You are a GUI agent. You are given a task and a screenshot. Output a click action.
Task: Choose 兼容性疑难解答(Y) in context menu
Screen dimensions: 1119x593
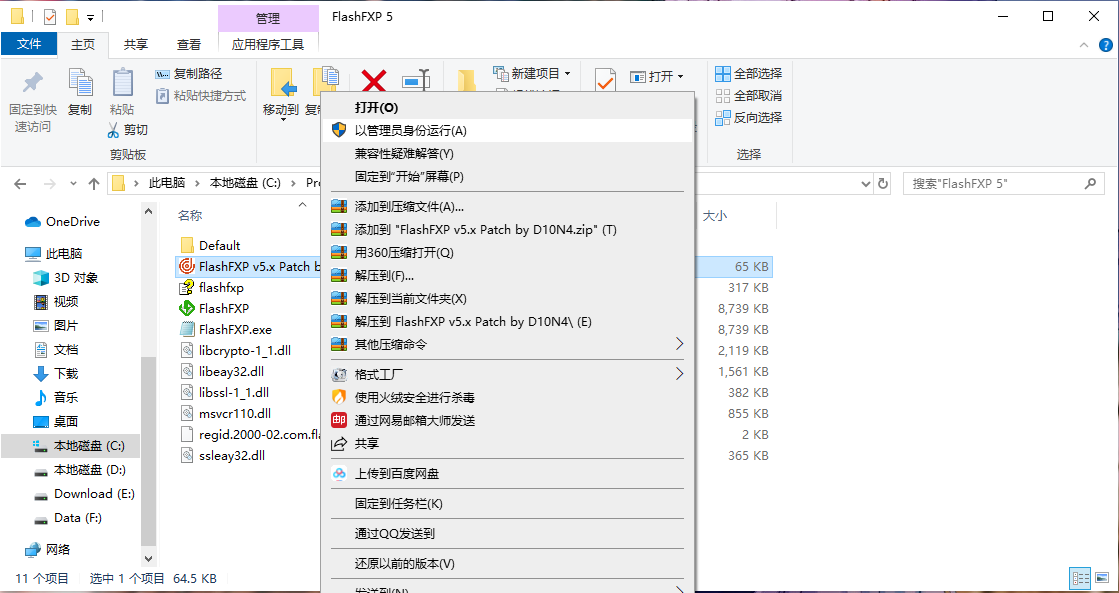click(x=508, y=153)
